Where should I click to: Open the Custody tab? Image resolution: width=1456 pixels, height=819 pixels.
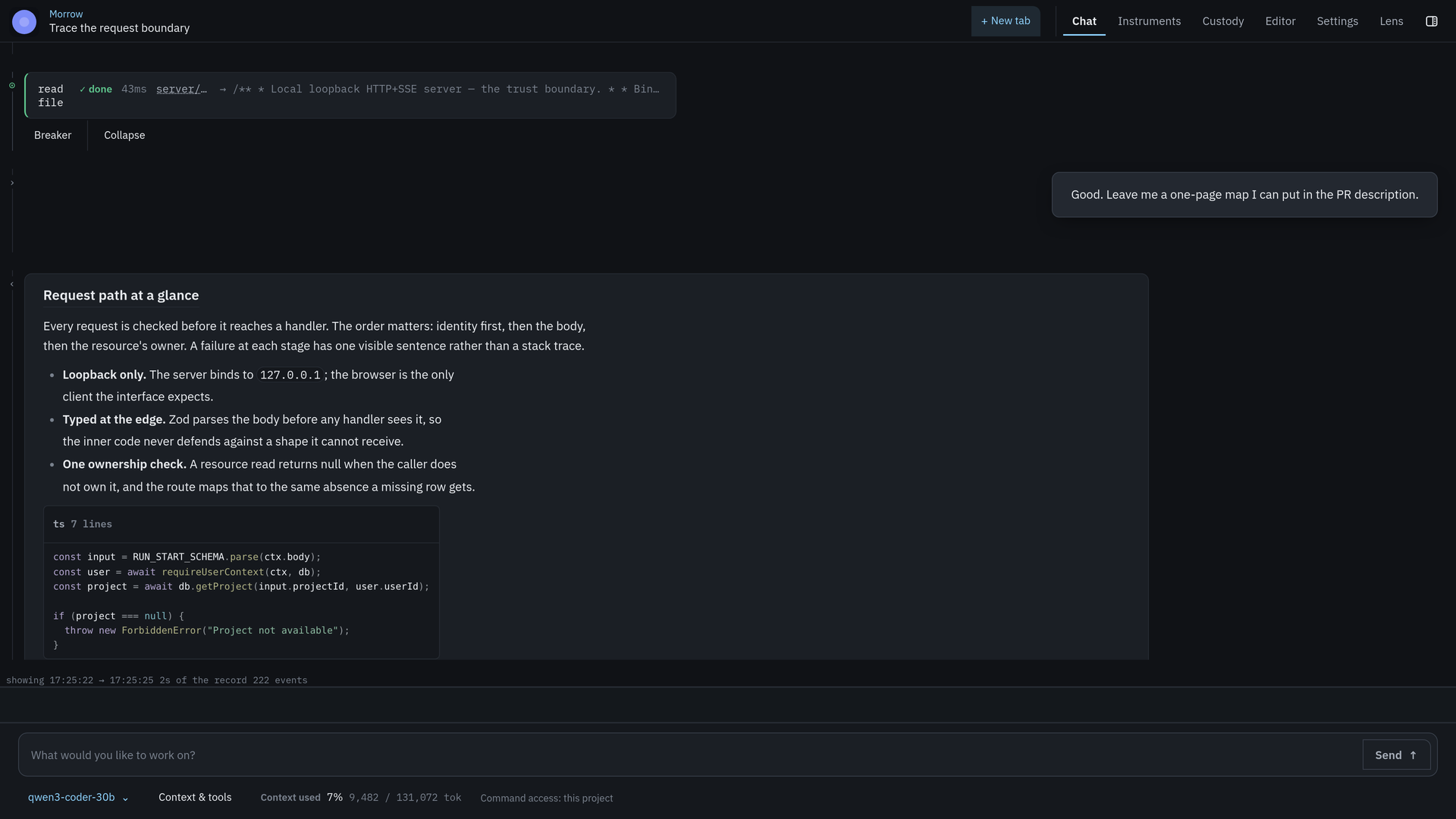1222,21
